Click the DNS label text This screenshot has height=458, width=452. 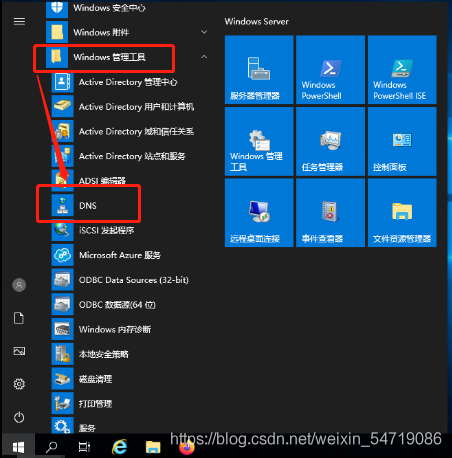coord(88,206)
